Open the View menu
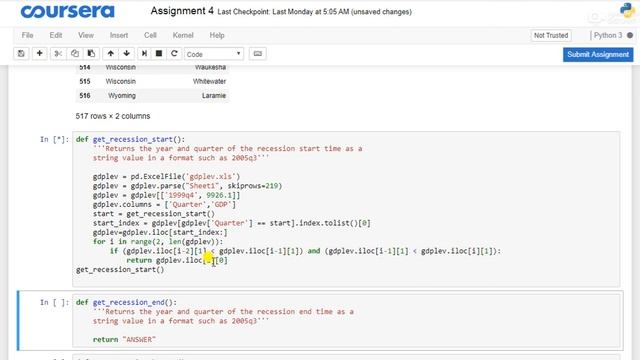This screenshot has width=640, height=360. click(x=86, y=36)
